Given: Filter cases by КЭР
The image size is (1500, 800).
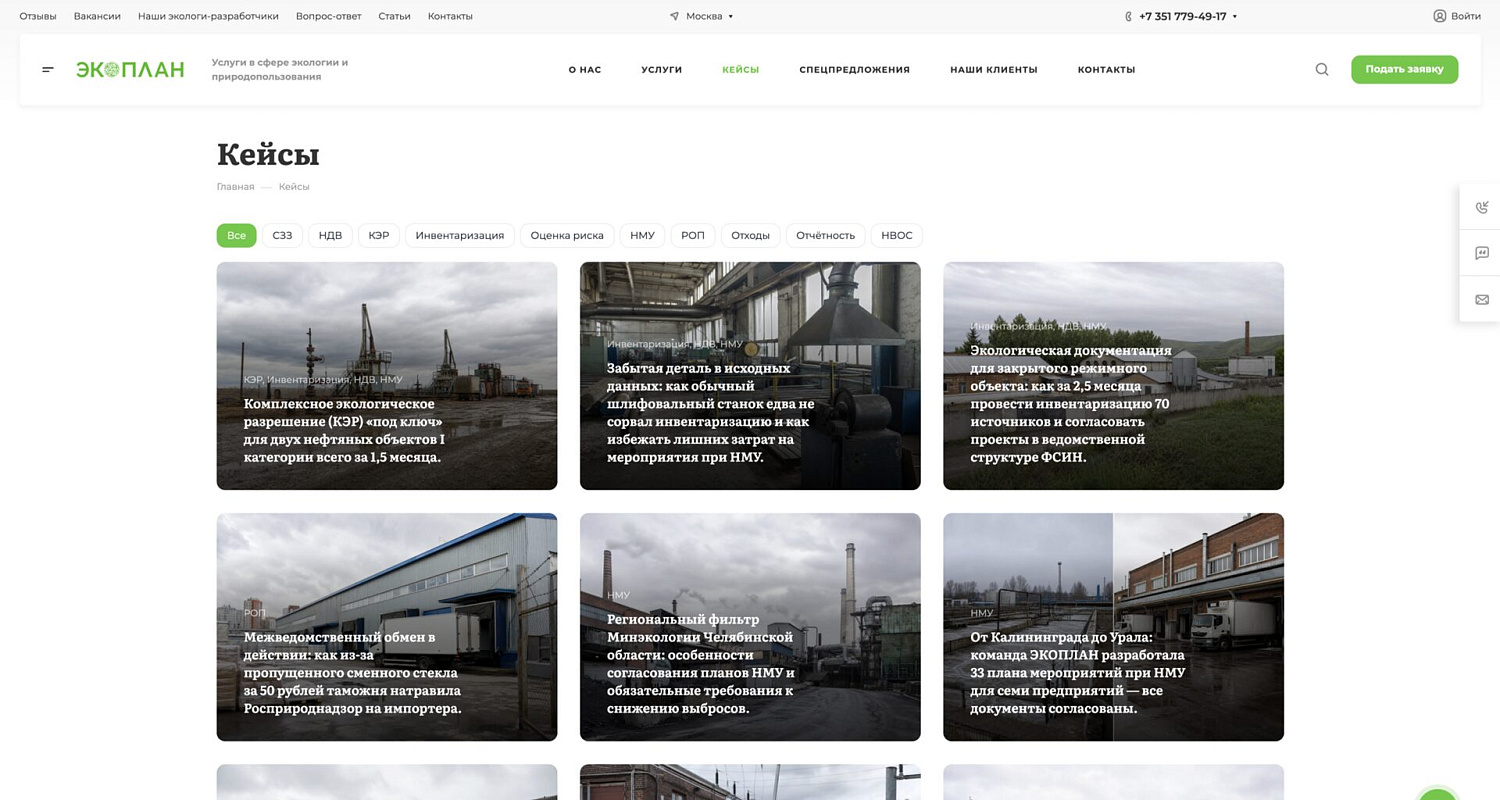Looking at the screenshot, I should [x=379, y=235].
